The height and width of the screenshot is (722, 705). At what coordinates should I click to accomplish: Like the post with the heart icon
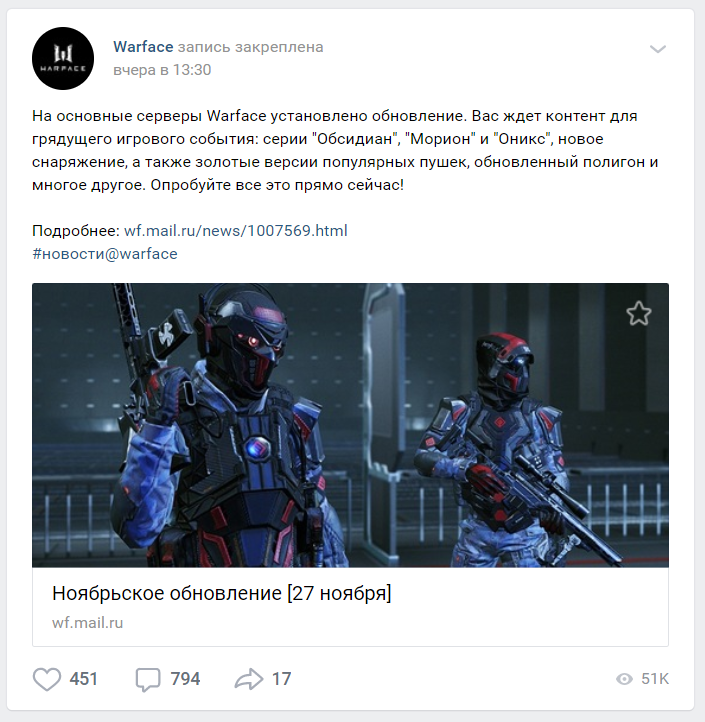pos(47,679)
